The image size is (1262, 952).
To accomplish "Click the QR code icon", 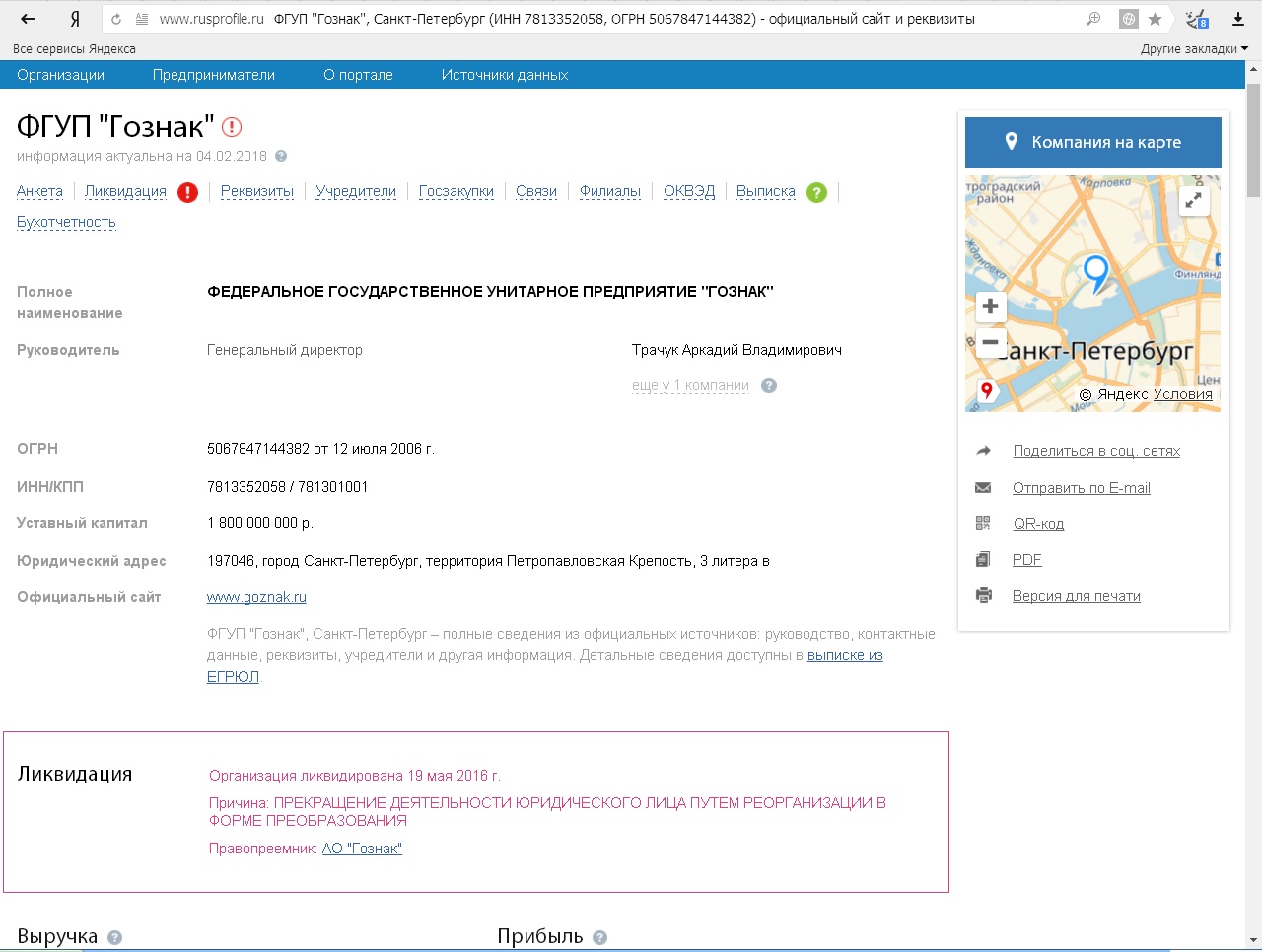I will click(983, 523).
